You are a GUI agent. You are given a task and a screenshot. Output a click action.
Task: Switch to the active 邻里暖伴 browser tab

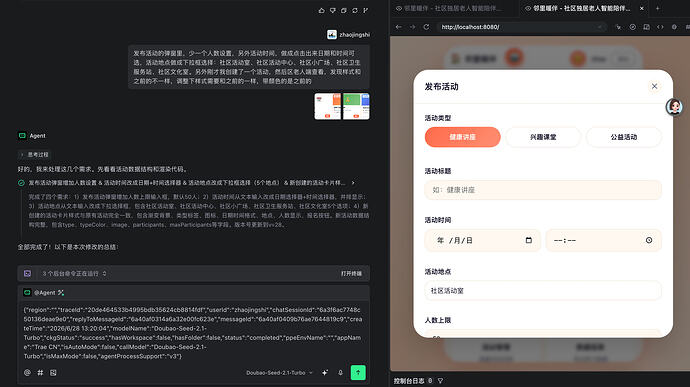tap(579, 8)
